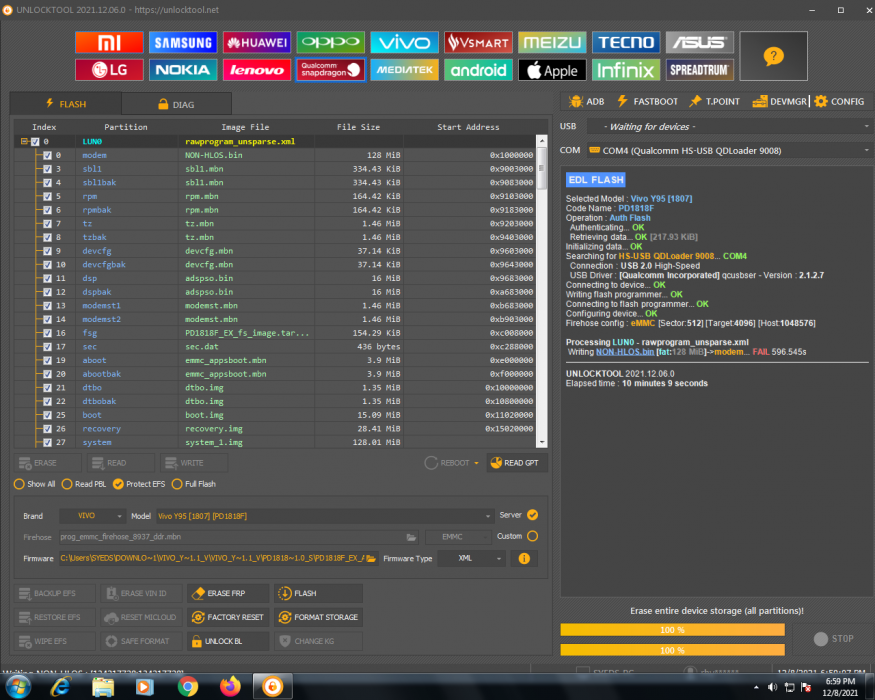Viewport: 875px width, 700px height.
Task: Toggle the Server firehose option
Action: pyautogui.click(x=532, y=515)
